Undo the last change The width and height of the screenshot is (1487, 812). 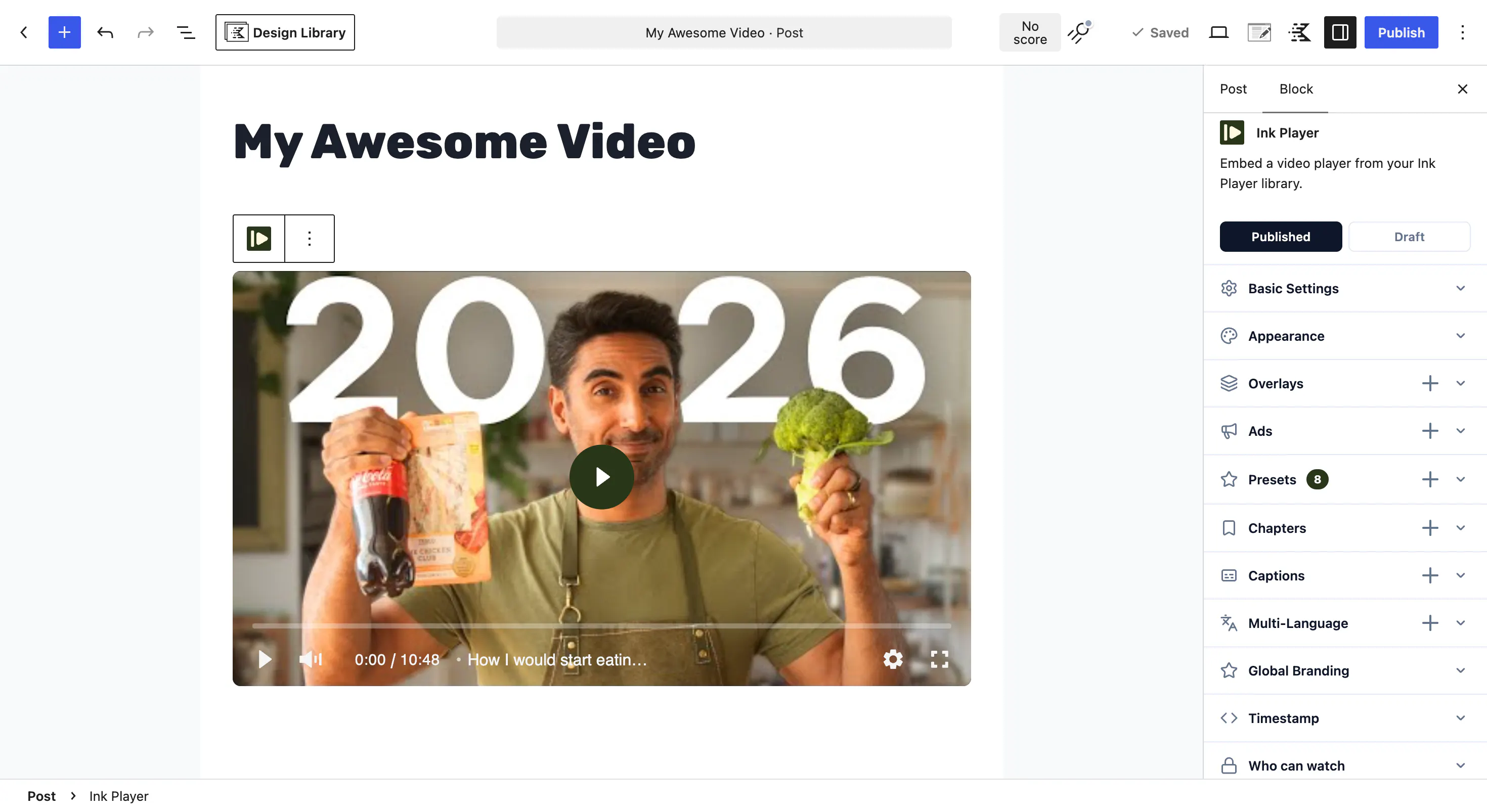[105, 32]
